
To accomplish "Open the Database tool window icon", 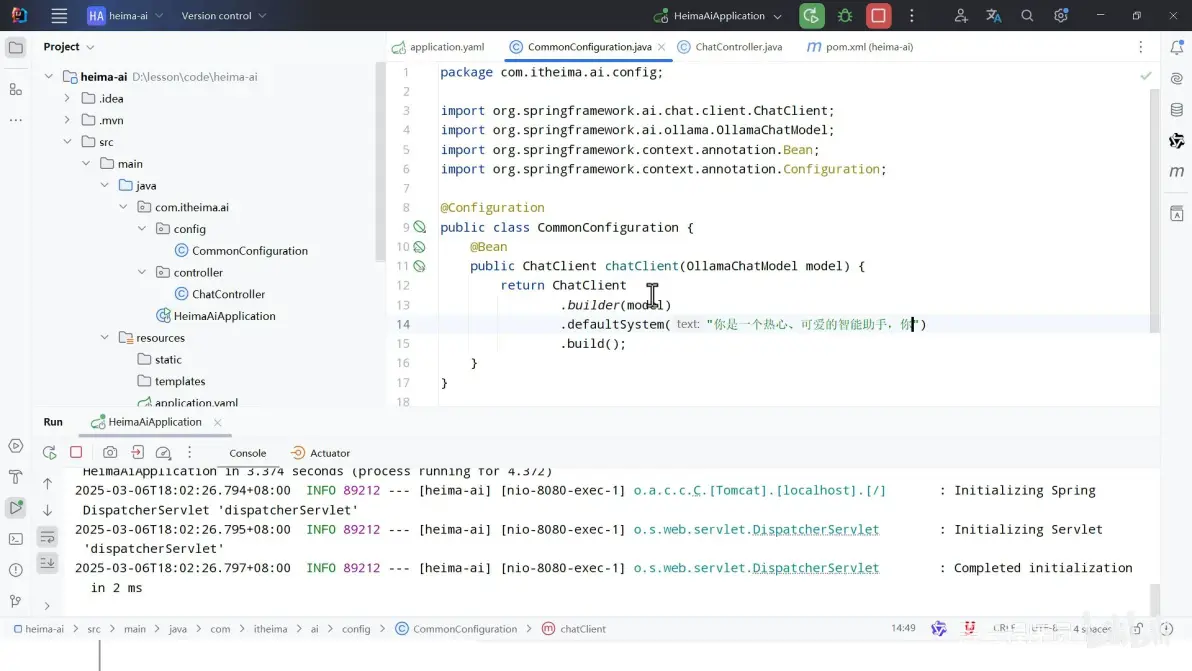I will coord(1176,109).
